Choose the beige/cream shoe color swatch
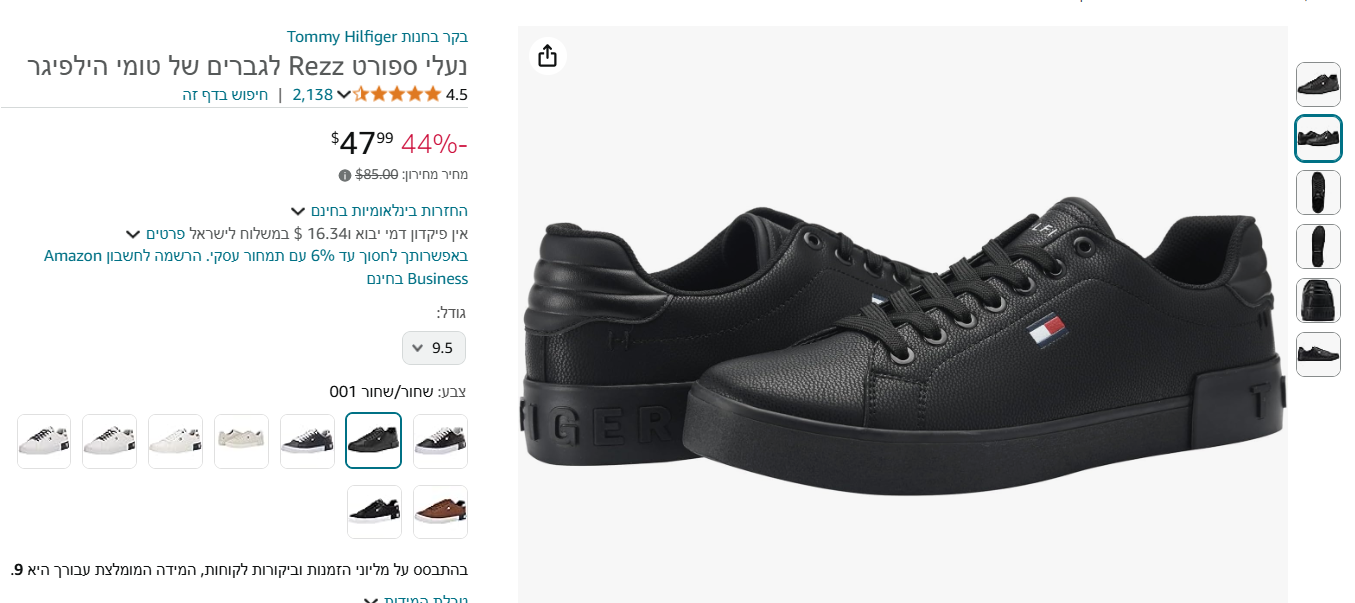 [241, 441]
